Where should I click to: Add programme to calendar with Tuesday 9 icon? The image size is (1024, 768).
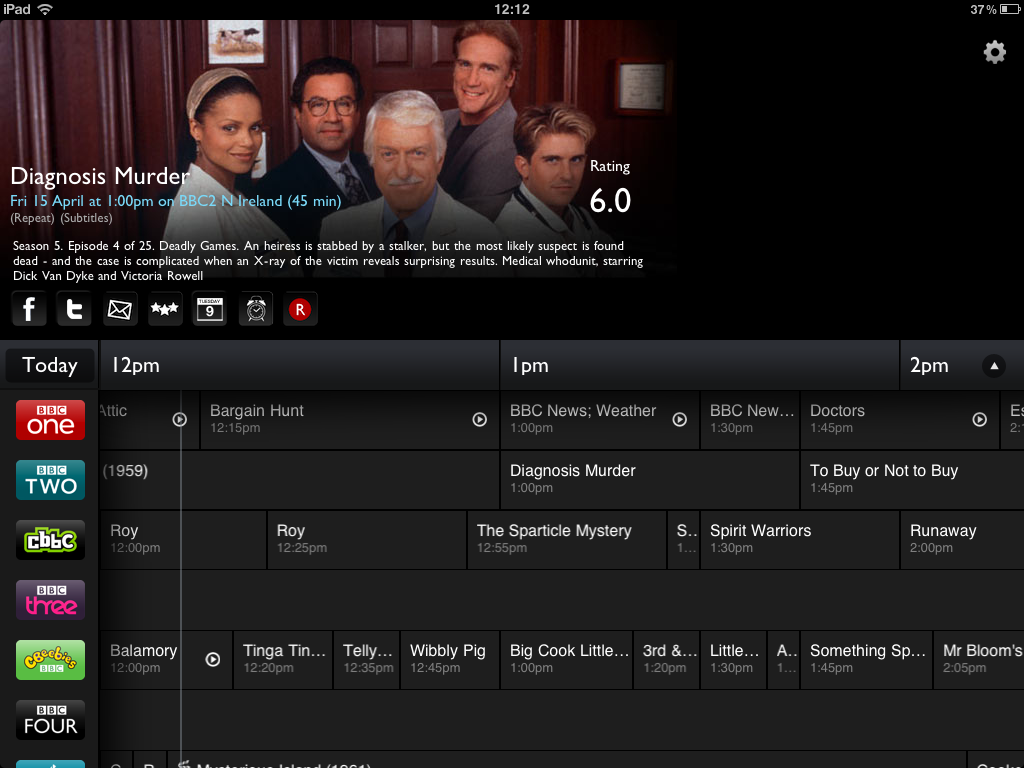coord(209,309)
